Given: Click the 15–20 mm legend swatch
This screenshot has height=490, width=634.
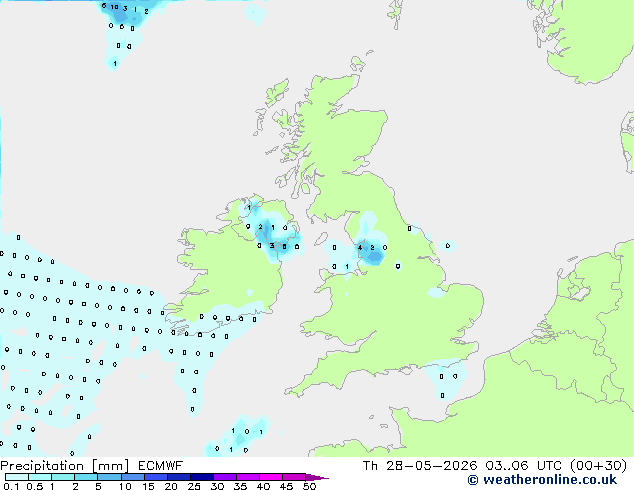Looking at the screenshot, I should (x=156, y=477).
